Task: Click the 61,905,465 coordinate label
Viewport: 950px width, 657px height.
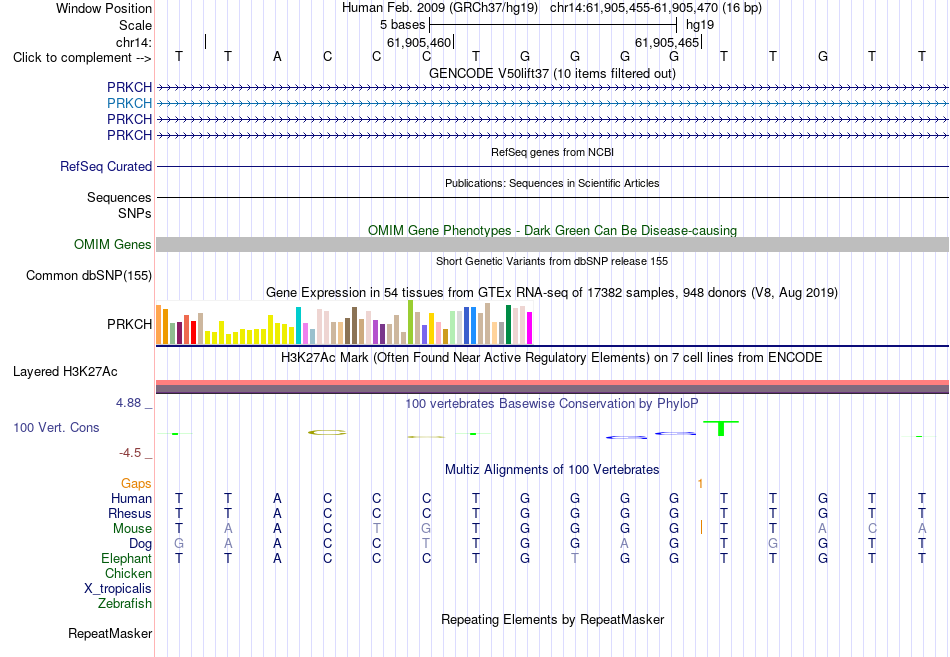Action: click(x=667, y=42)
